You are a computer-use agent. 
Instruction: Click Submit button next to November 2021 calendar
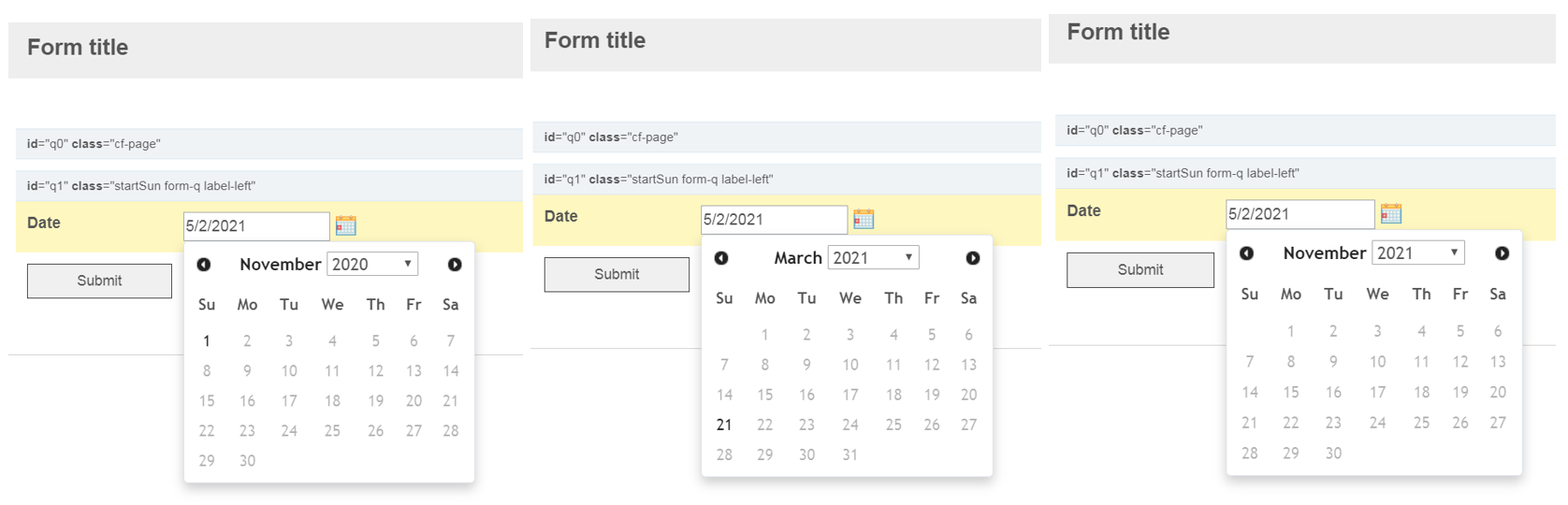coord(1140,269)
